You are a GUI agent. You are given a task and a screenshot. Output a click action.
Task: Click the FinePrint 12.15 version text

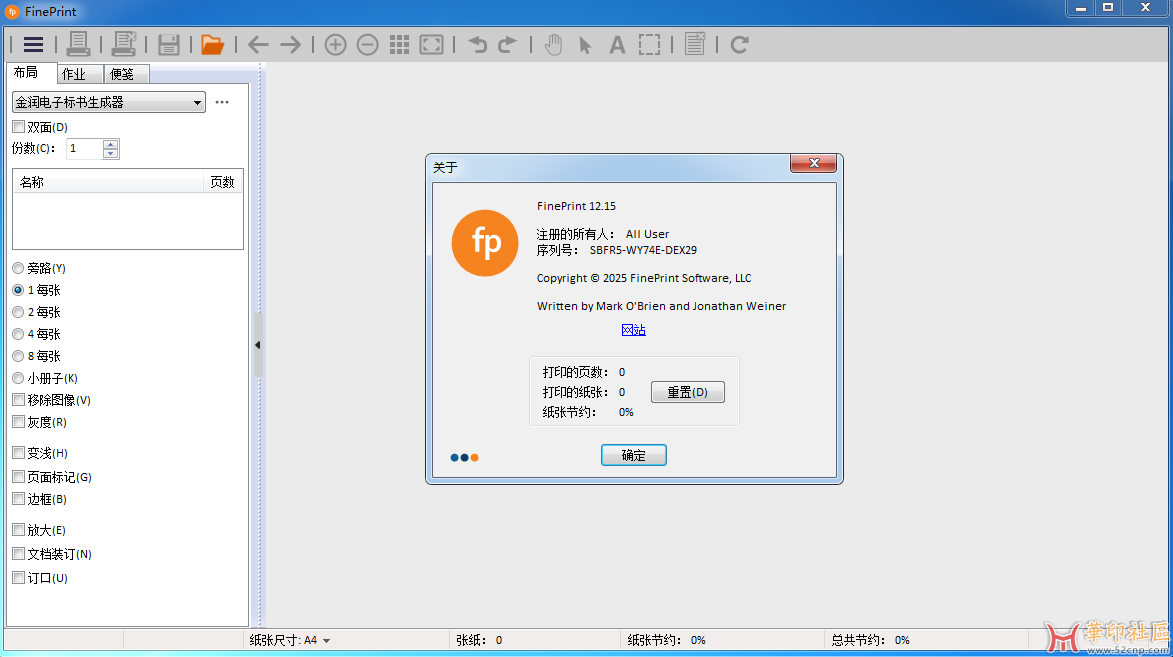(576, 206)
